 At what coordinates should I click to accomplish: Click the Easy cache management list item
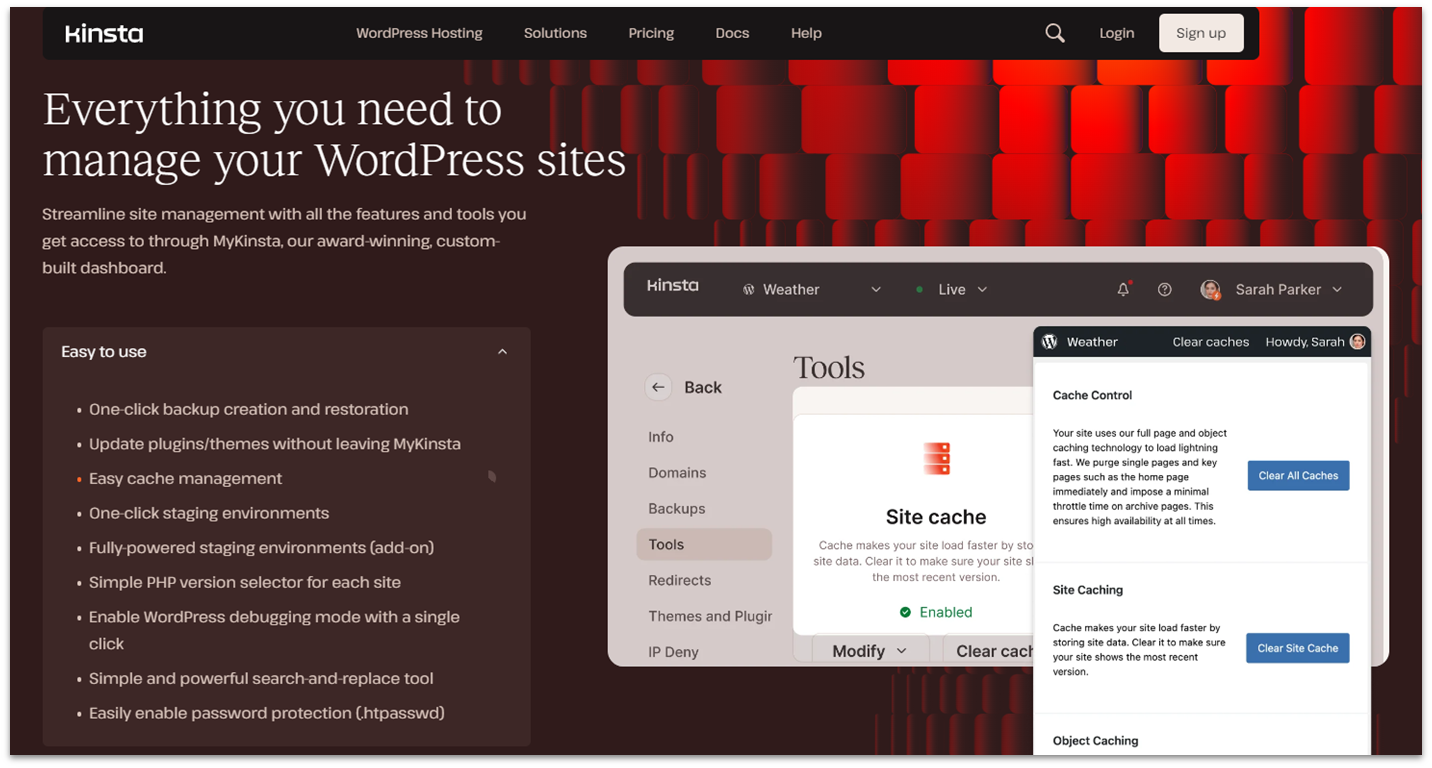click(x=185, y=479)
